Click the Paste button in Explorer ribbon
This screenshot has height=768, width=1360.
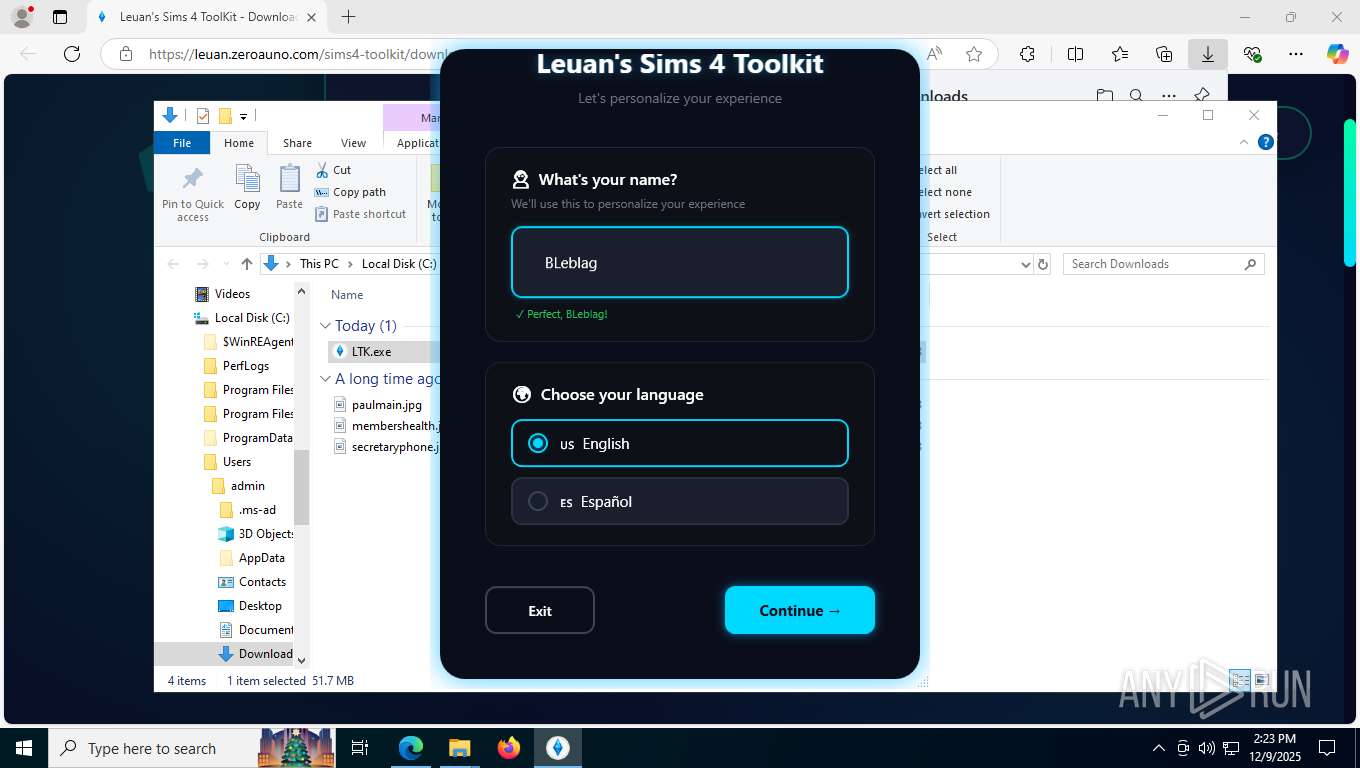point(289,188)
